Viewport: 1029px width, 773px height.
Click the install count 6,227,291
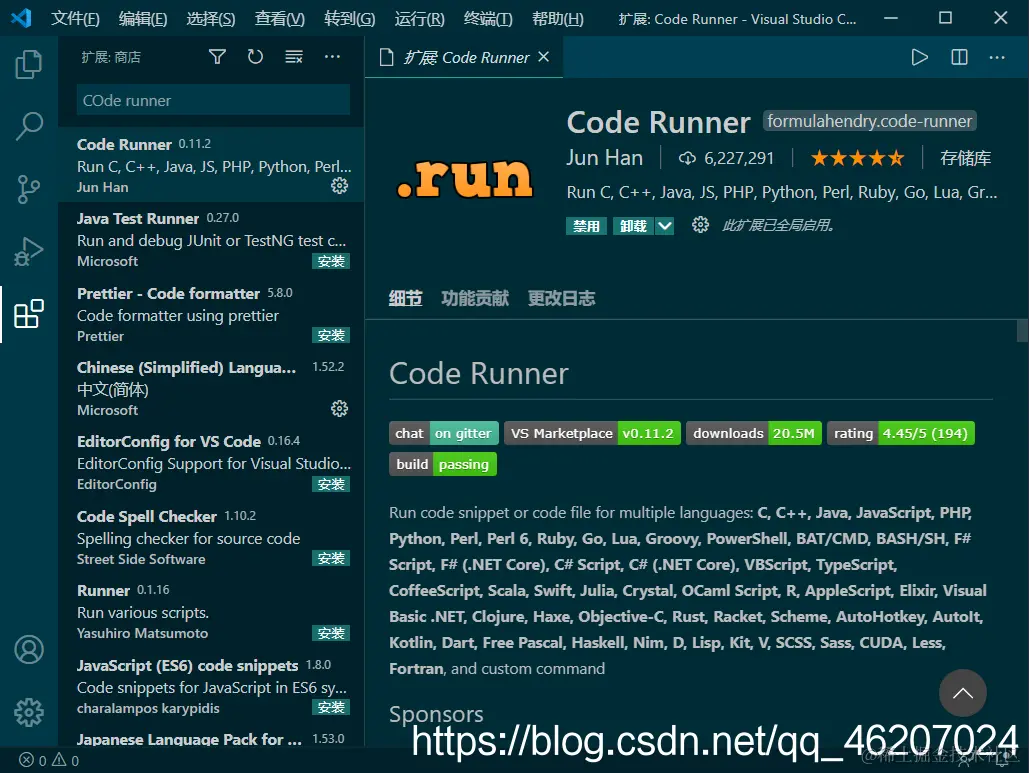pyautogui.click(x=726, y=158)
